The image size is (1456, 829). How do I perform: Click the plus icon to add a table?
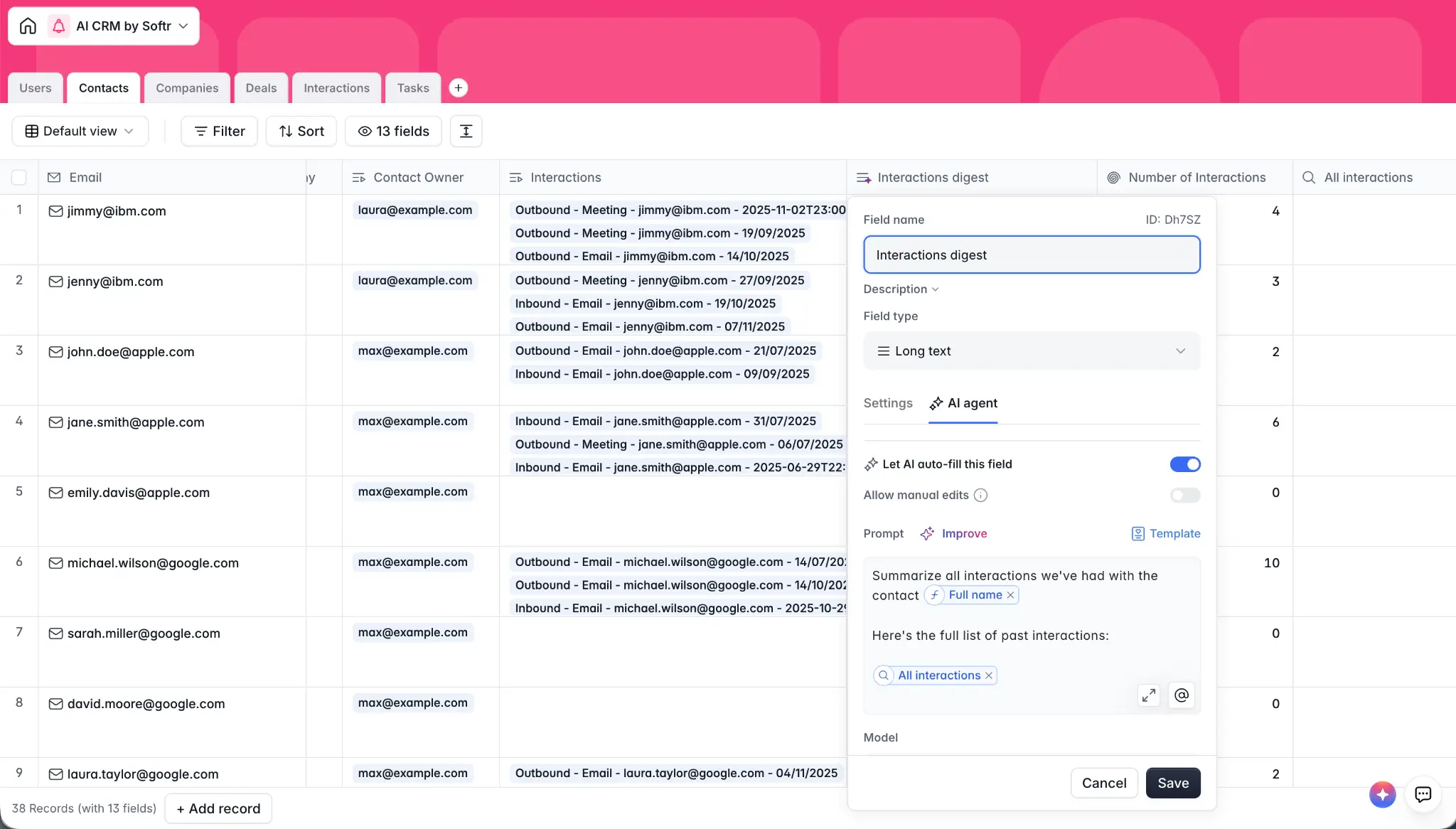coord(459,88)
